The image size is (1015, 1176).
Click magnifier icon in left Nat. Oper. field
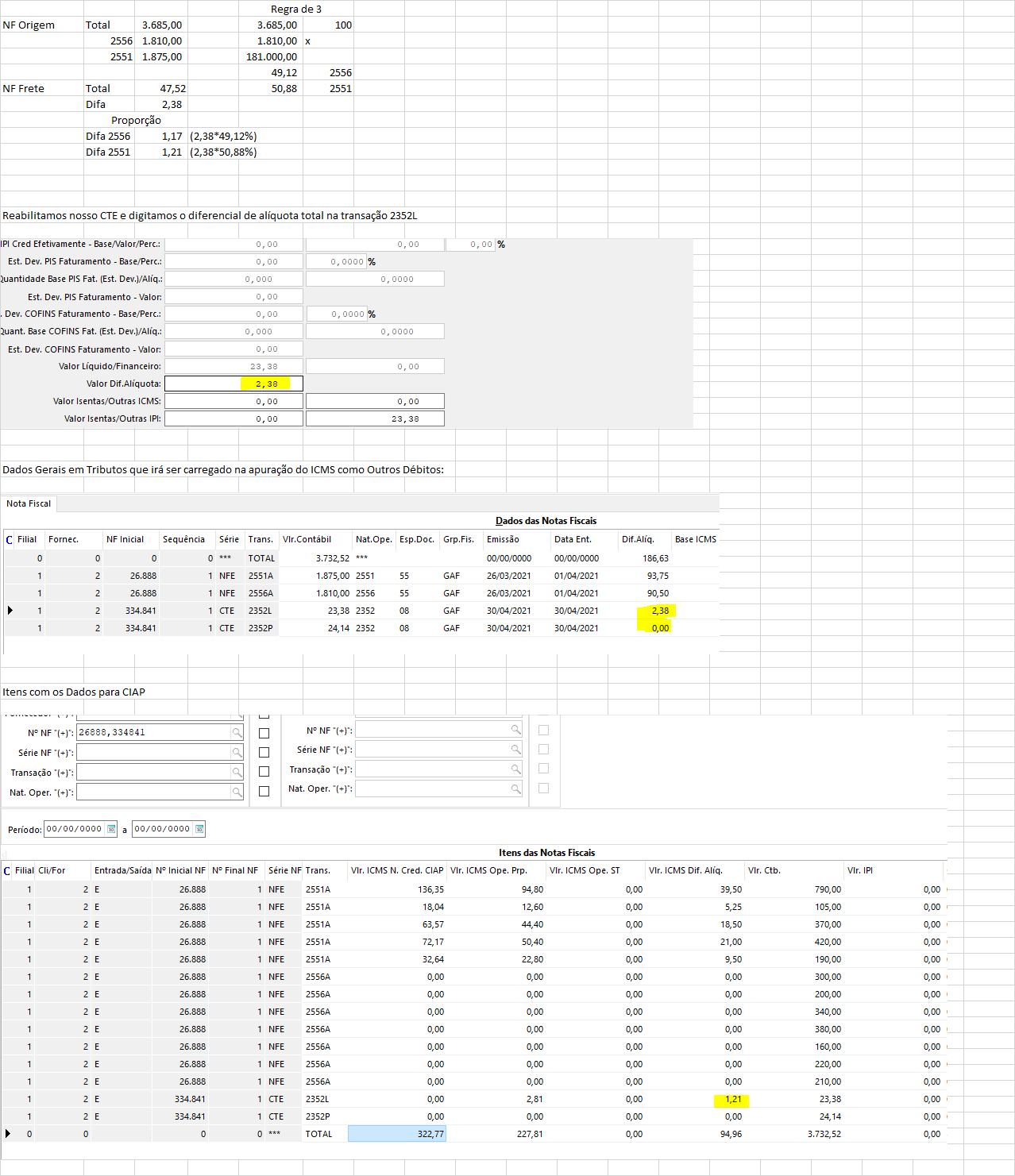pyautogui.click(x=237, y=792)
